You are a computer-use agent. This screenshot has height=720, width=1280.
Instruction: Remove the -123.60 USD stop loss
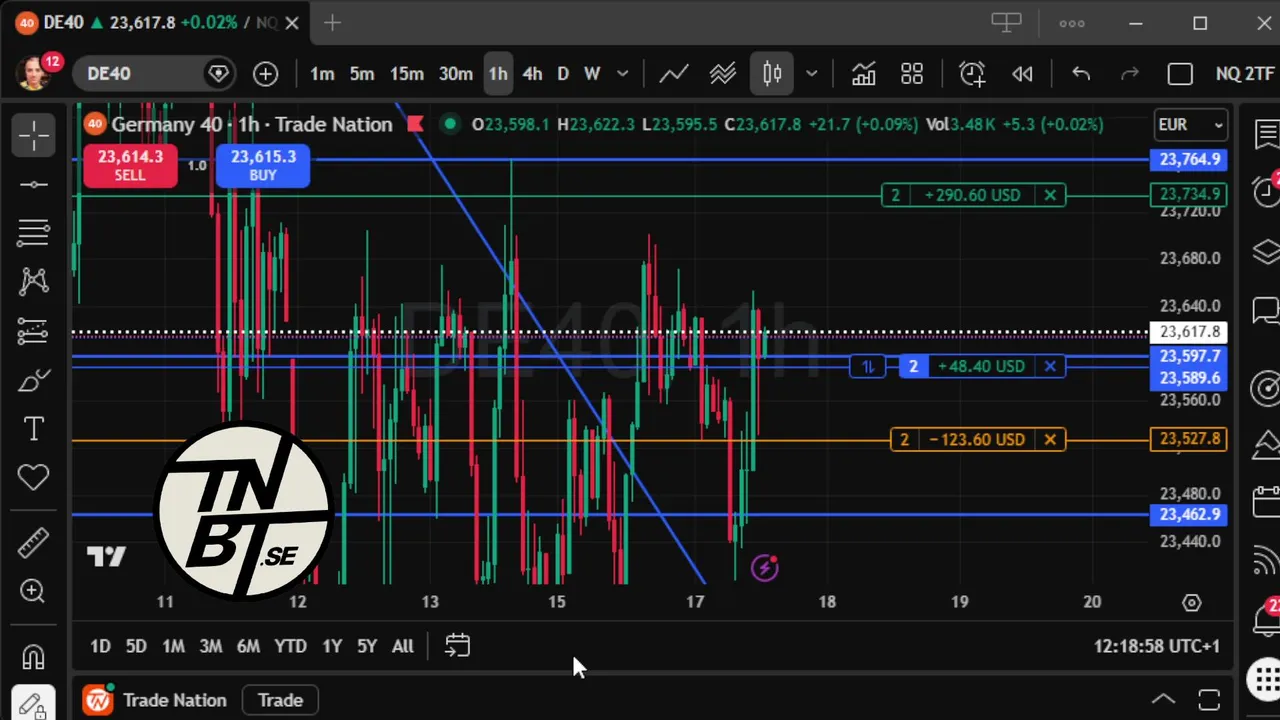[1050, 439]
